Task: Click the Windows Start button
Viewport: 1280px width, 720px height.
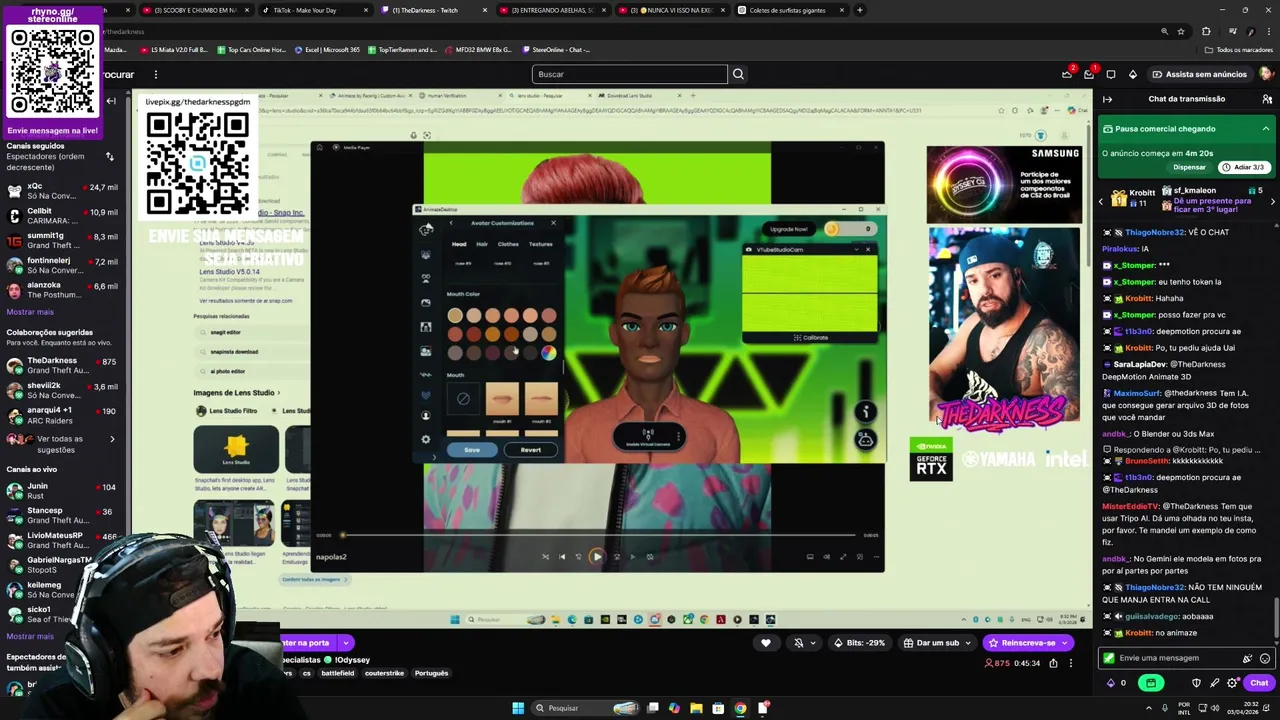Action: 518,708
